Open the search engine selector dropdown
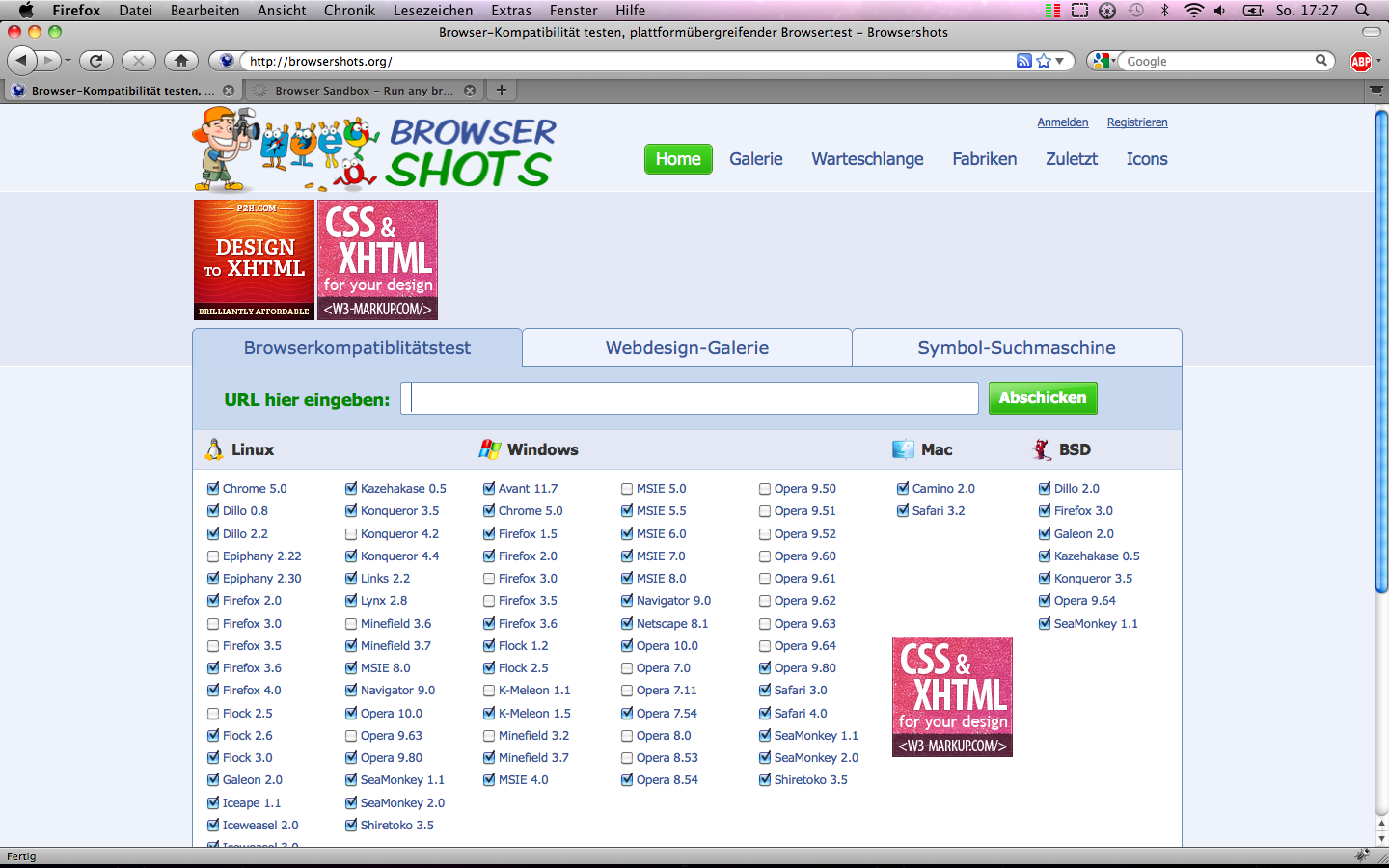The height and width of the screenshot is (868, 1389). (1103, 61)
